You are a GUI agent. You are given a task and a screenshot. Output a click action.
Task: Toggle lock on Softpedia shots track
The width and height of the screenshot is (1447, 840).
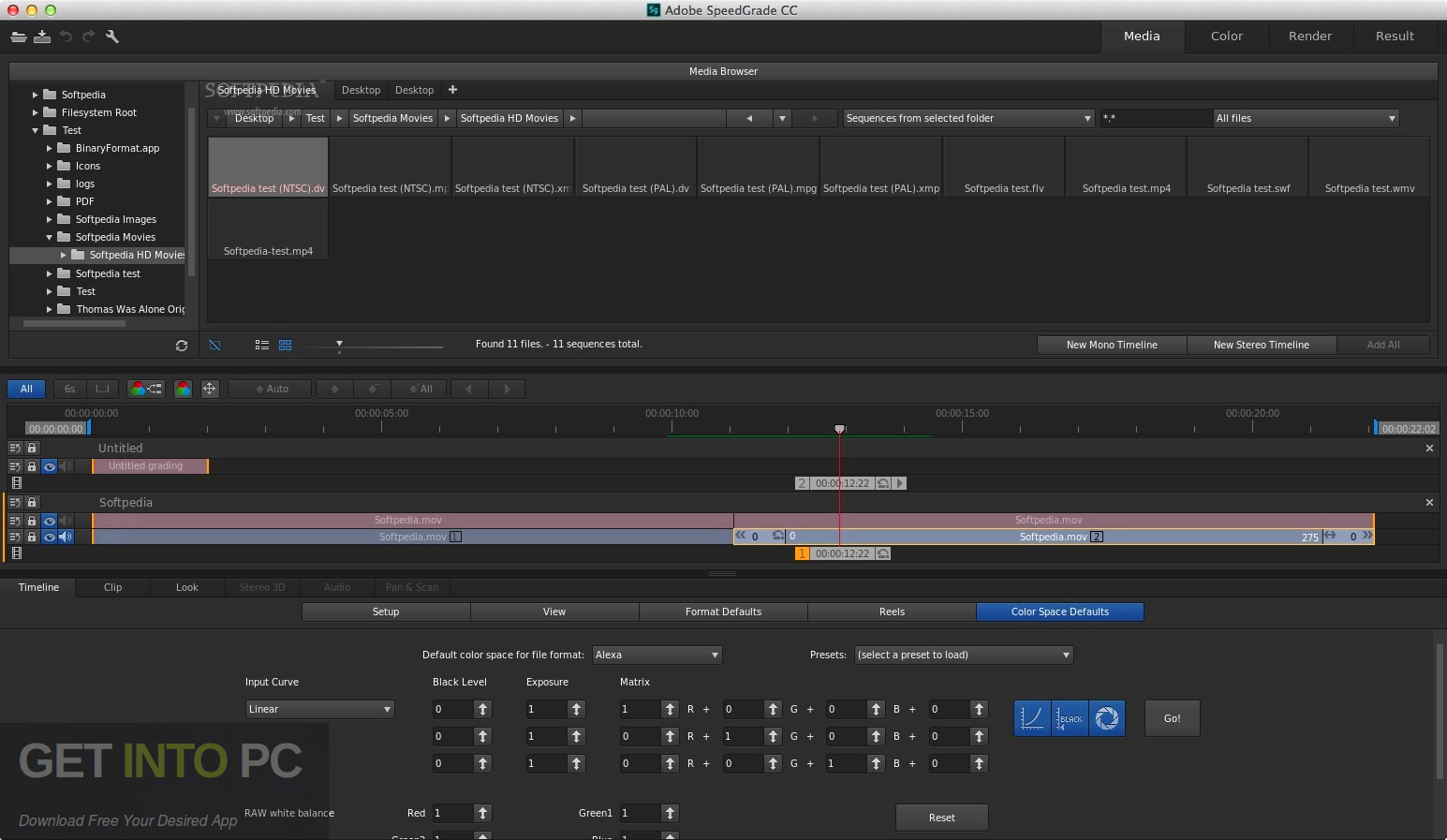31,537
